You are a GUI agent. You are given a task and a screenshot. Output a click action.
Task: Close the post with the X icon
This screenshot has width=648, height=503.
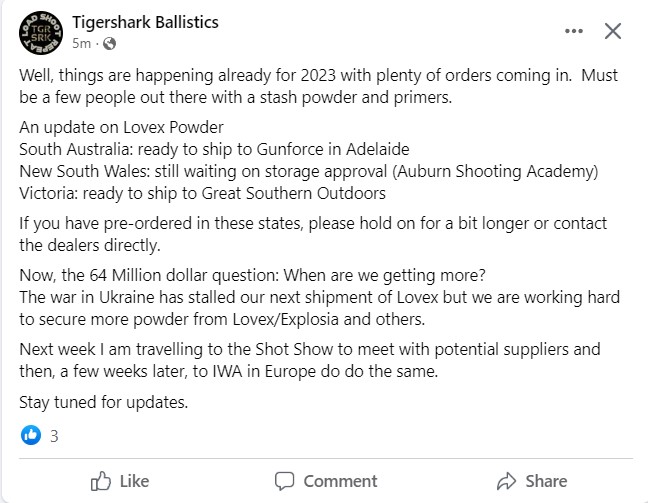612,31
